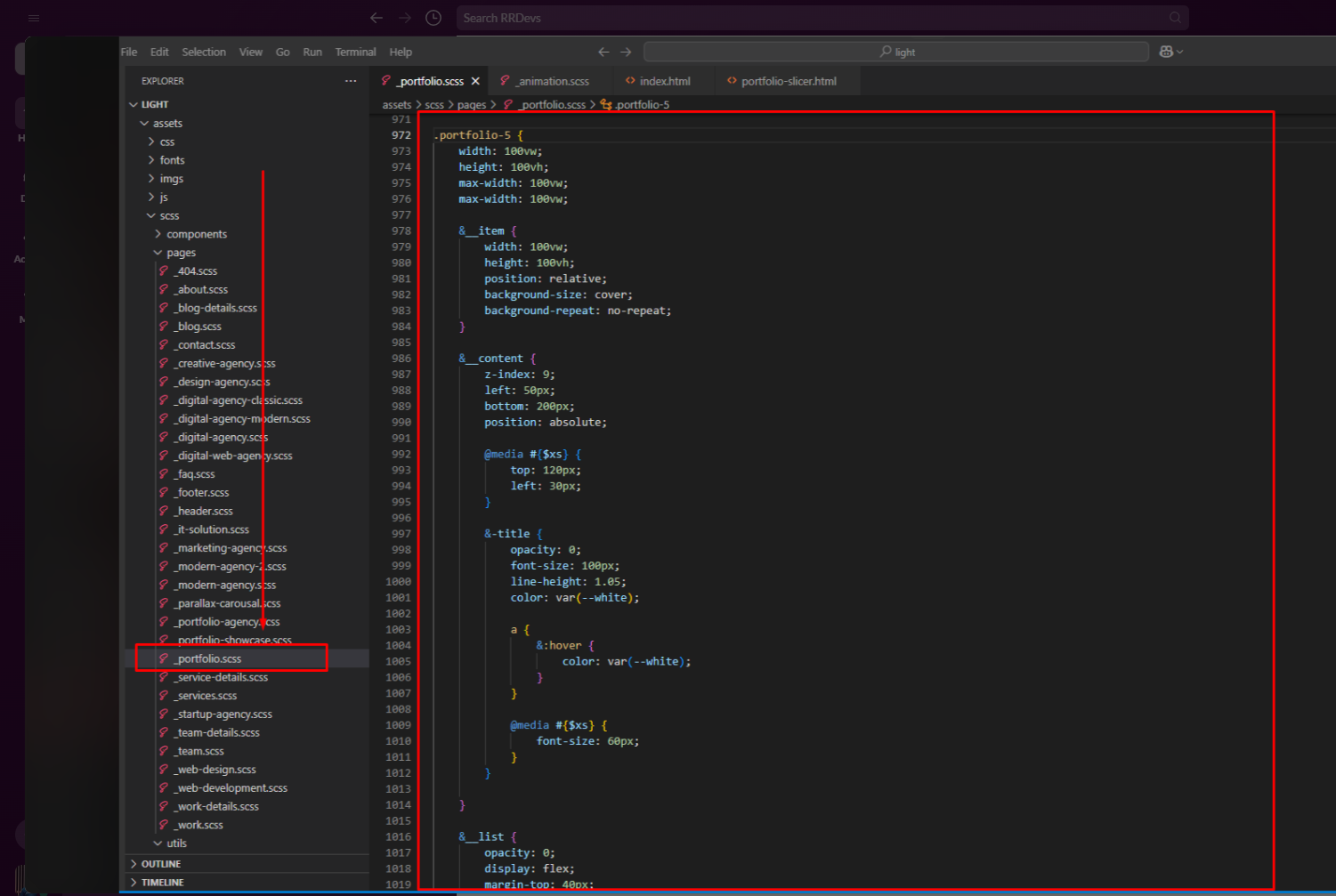1336x896 pixels.
Task: Open the Run menu
Action: [x=312, y=52]
